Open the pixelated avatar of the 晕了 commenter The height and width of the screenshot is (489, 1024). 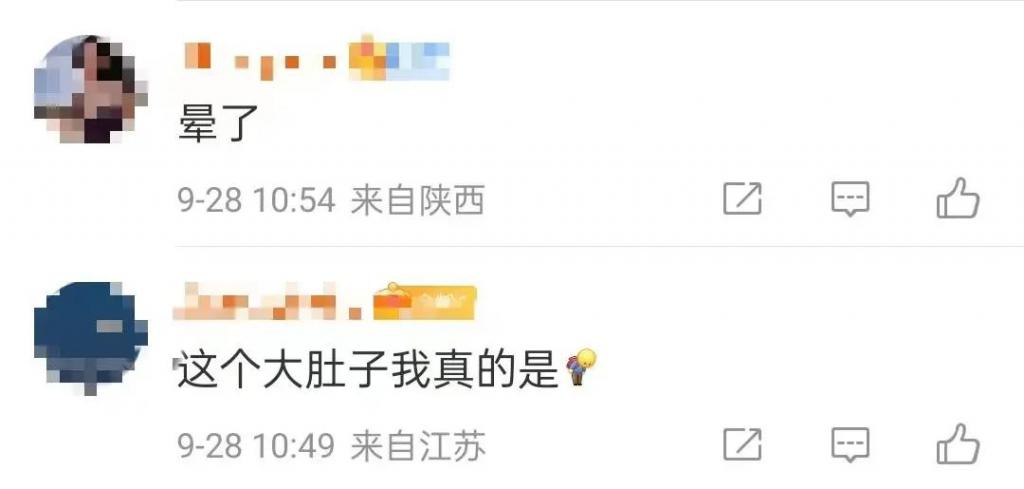[x=90, y=89]
